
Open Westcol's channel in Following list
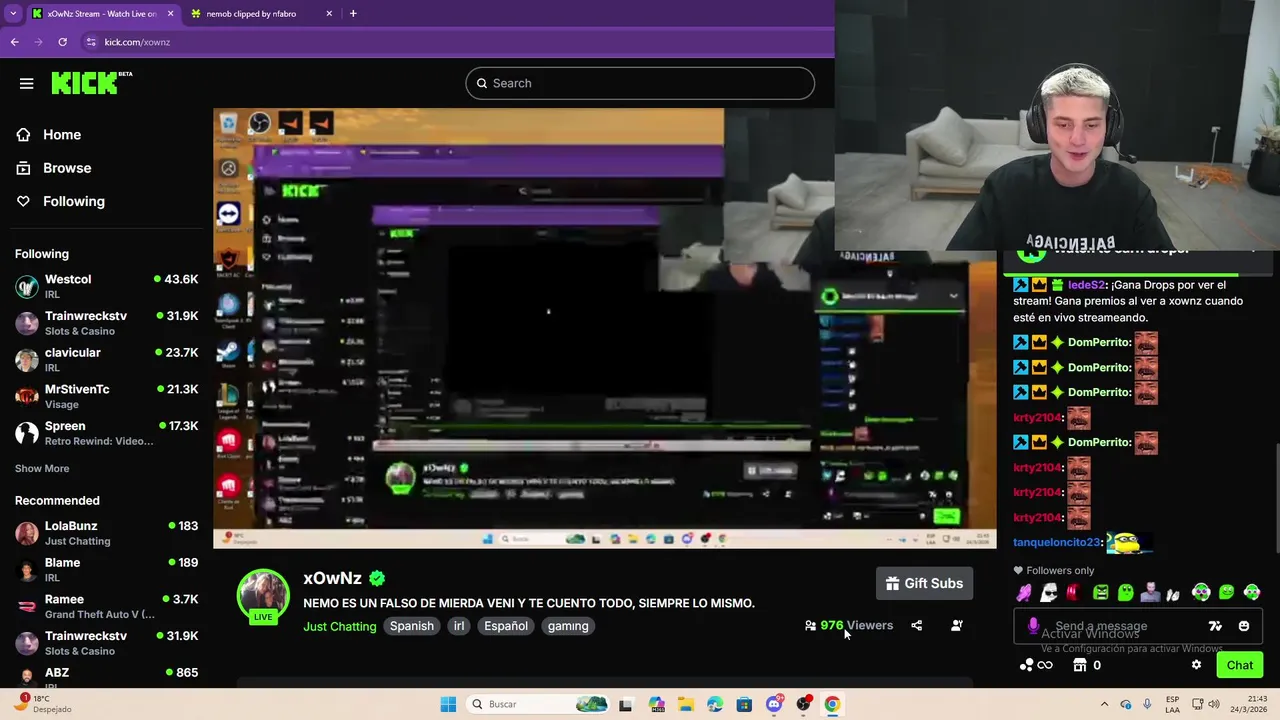(106, 286)
